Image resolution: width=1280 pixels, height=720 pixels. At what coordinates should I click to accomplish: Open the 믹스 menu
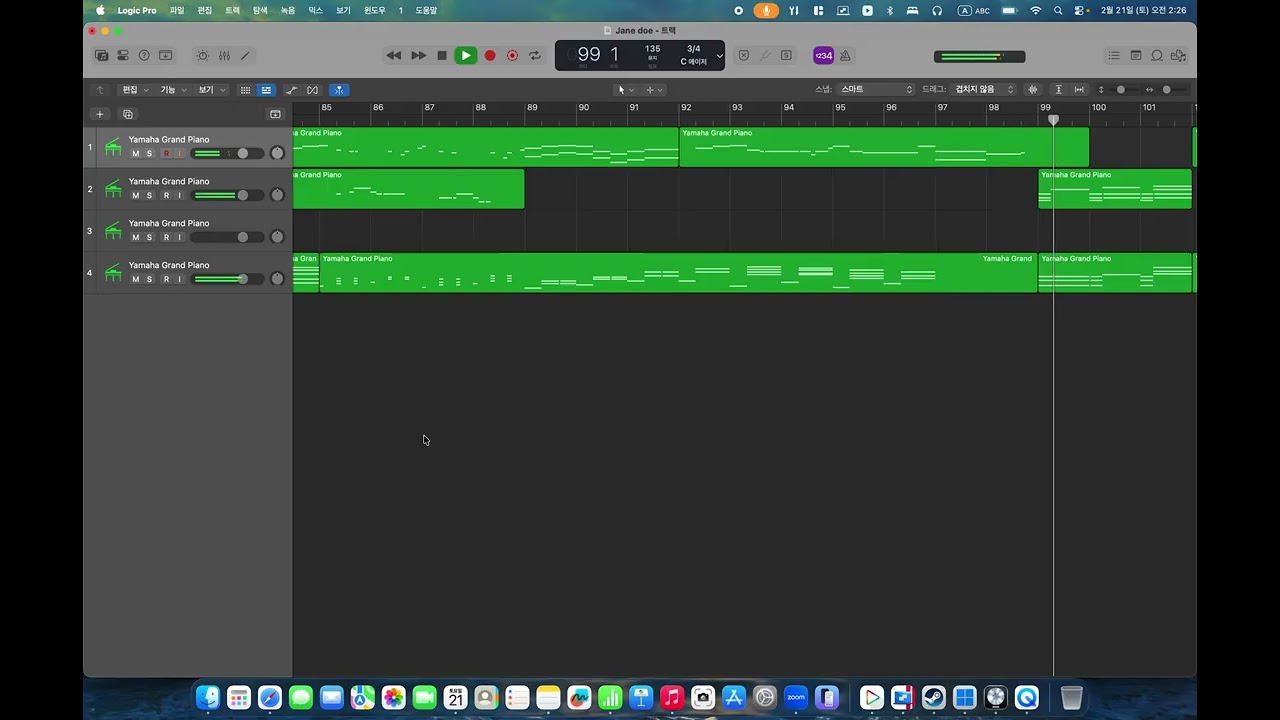[315, 10]
